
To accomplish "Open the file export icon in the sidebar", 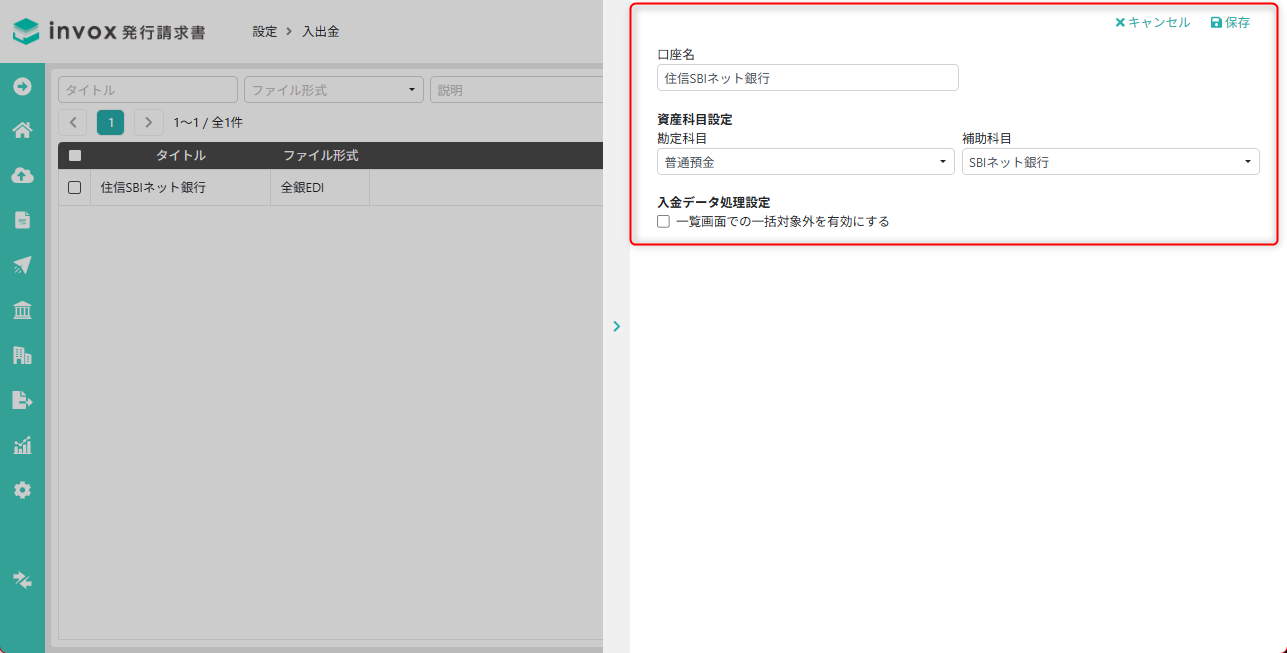I will (22, 400).
